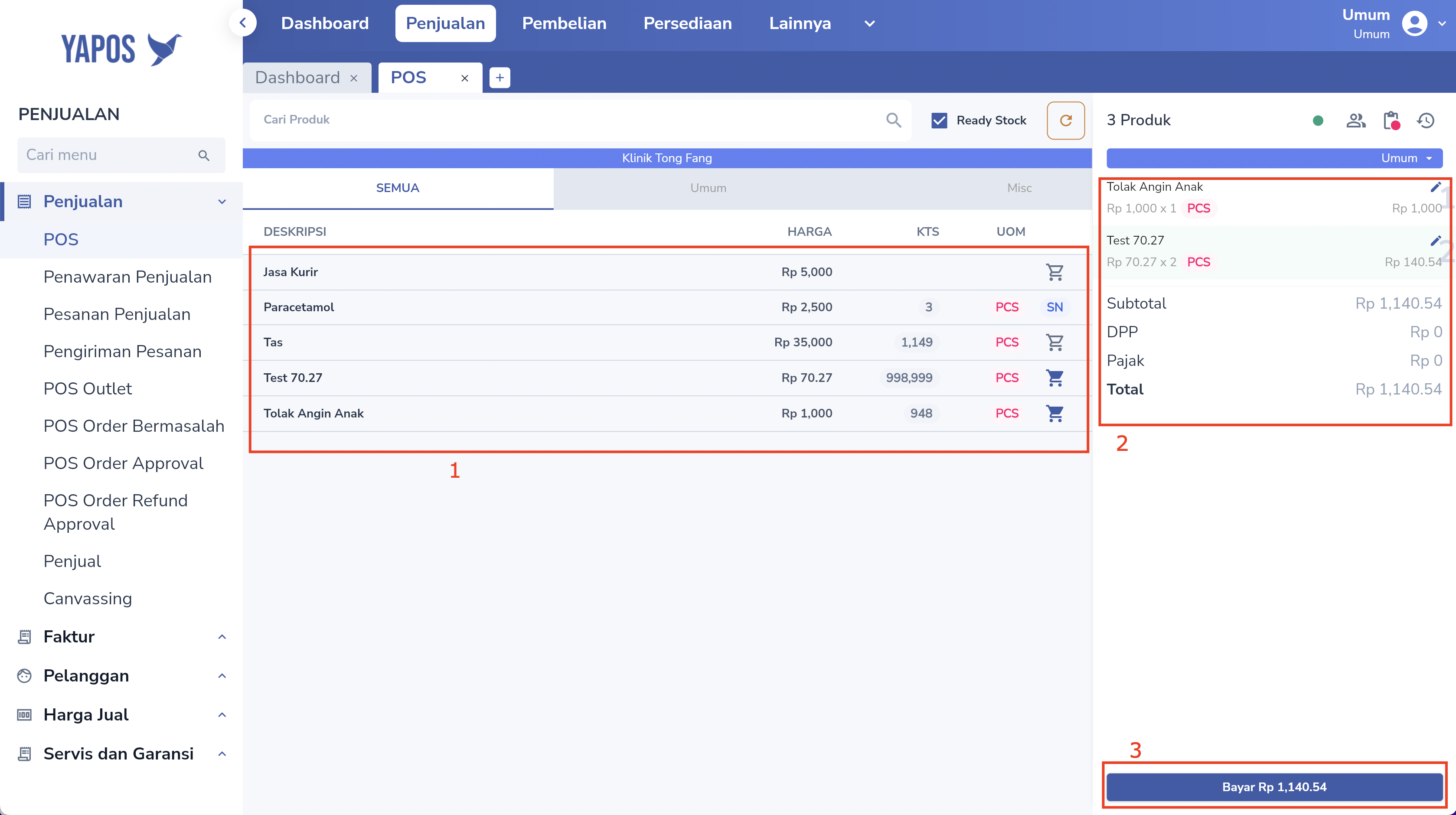Viewport: 1456px width, 815px height.
Task: Click the Harga Jual price icon
Action: (x=24, y=714)
